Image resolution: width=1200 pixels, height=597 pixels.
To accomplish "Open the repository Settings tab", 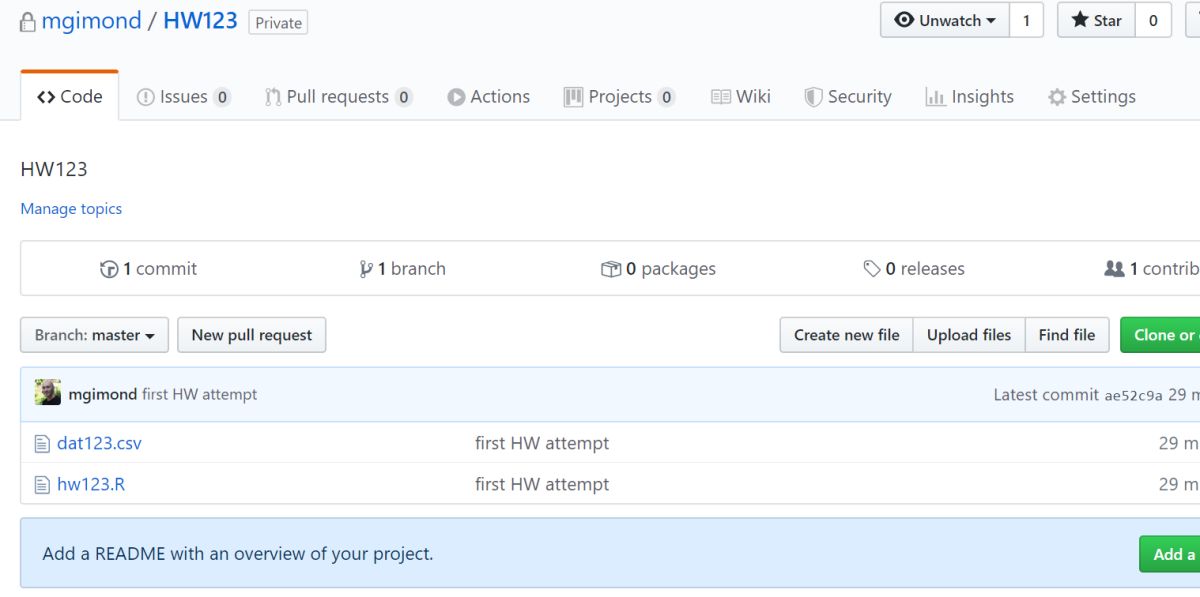I will [1092, 97].
